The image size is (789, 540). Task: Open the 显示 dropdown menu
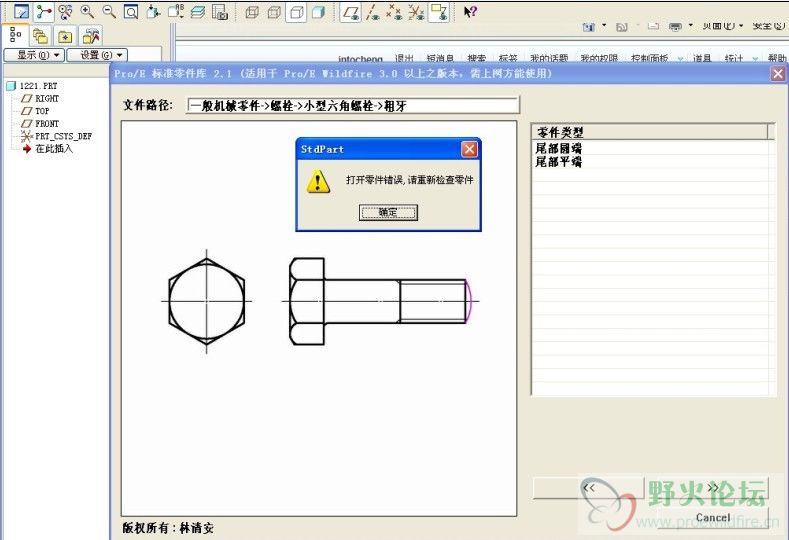(34, 55)
